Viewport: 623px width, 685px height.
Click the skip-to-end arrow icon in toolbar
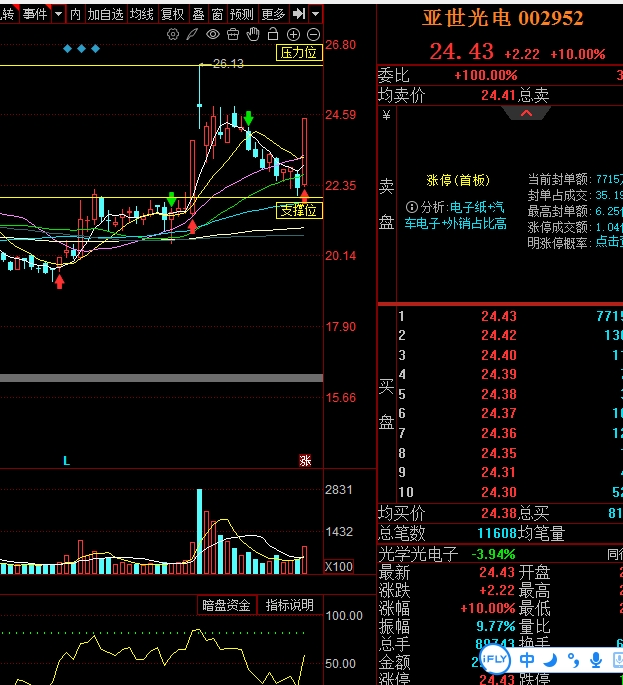pos(299,14)
